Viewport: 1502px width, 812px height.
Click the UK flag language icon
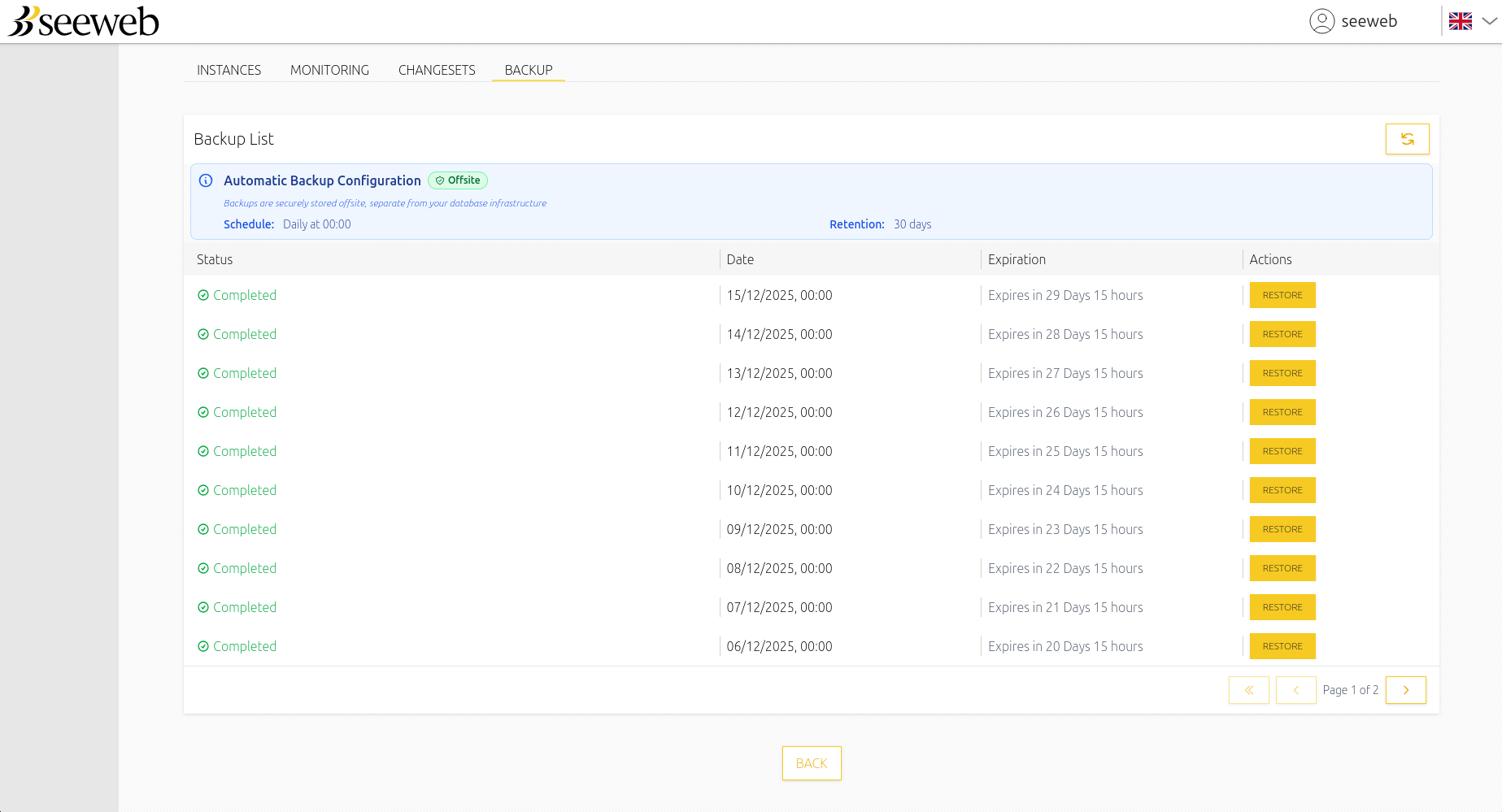click(1460, 21)
